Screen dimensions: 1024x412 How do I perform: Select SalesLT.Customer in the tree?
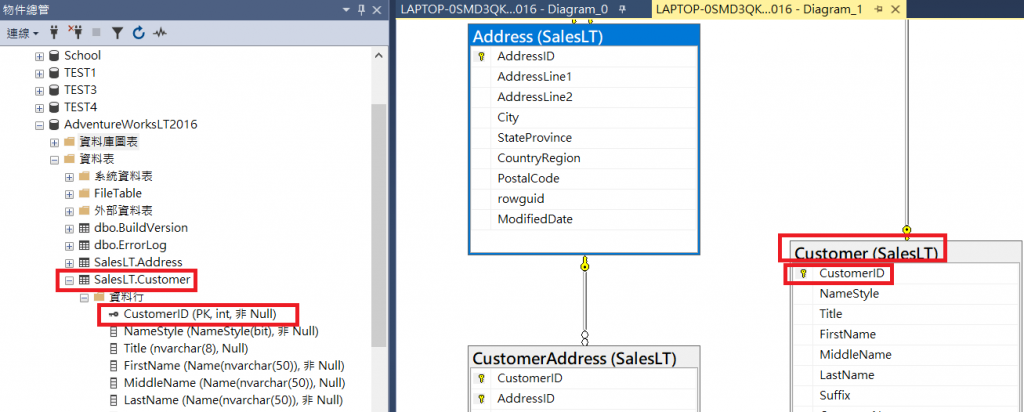tap(142, 280)
